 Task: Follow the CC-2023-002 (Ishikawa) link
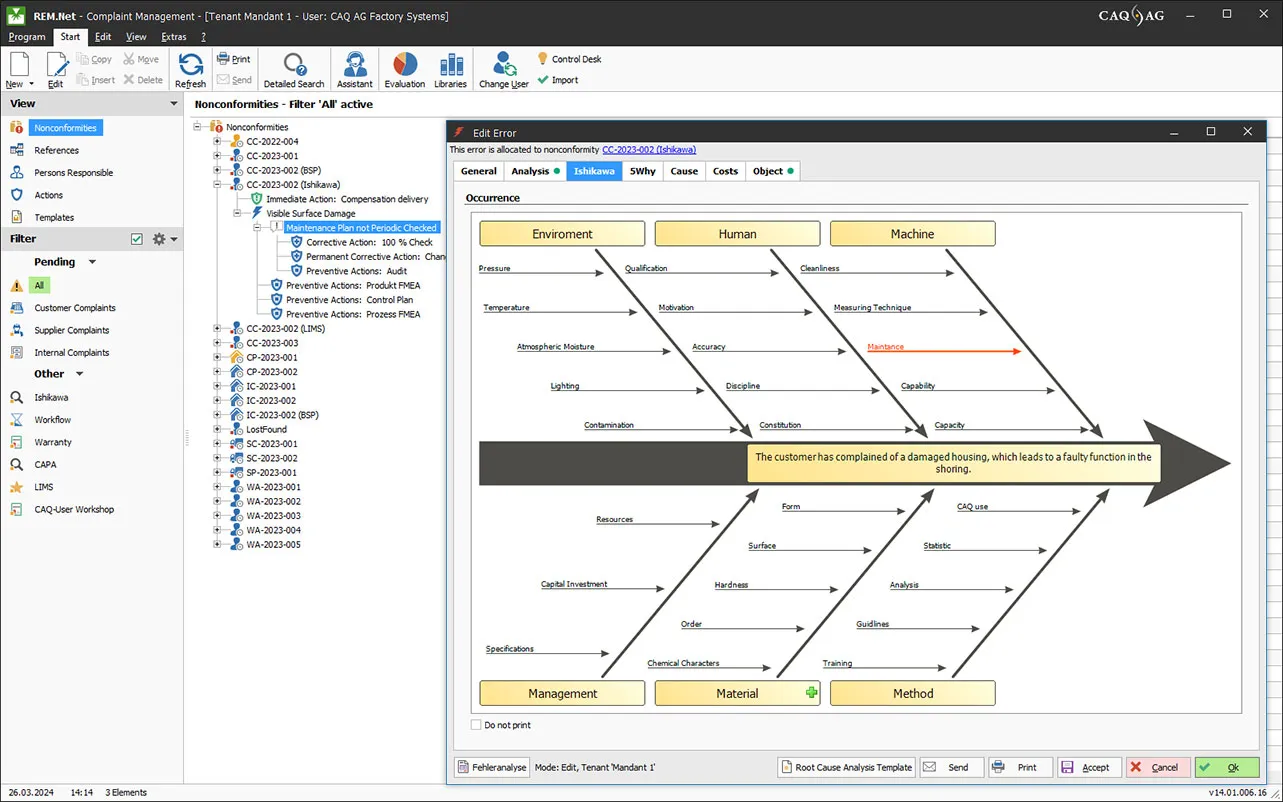coord(649,149)
